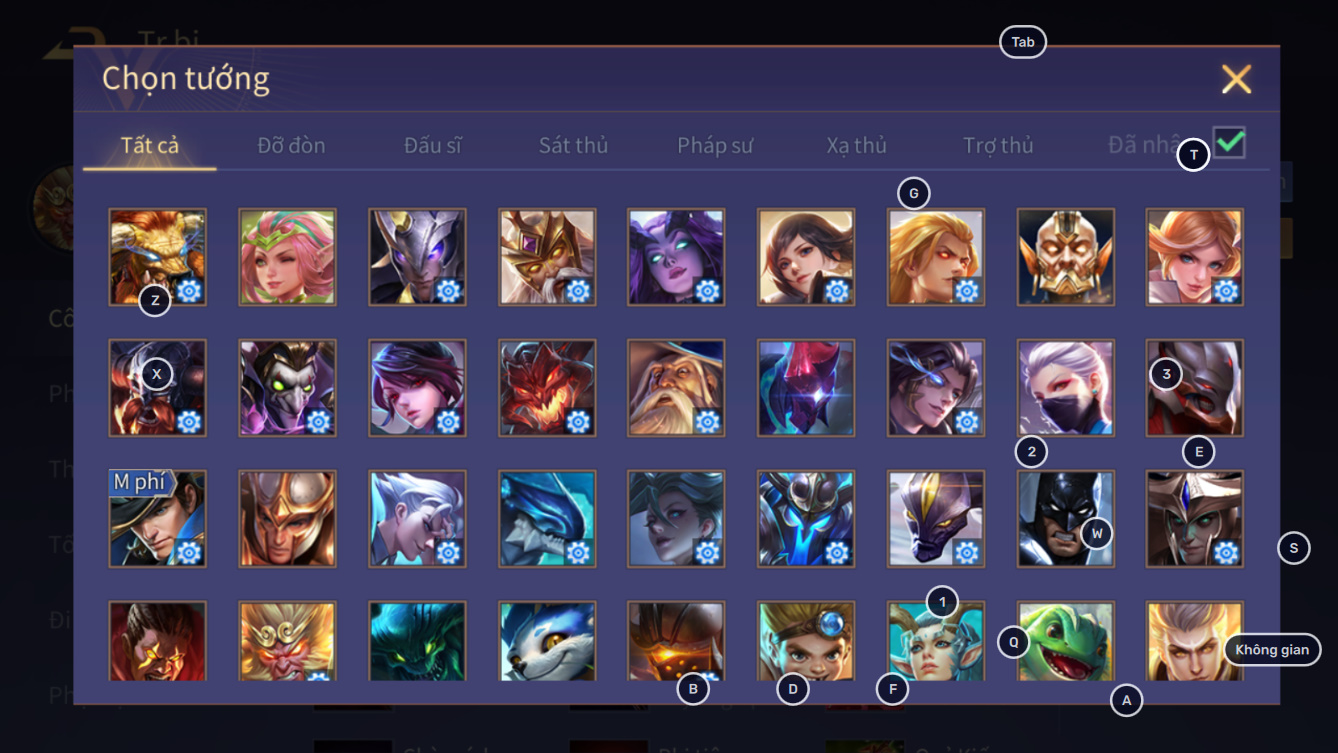Select the hero marked 'M phí'
Viewport: 1338px width, 753px height.
[x=158, y=519]
